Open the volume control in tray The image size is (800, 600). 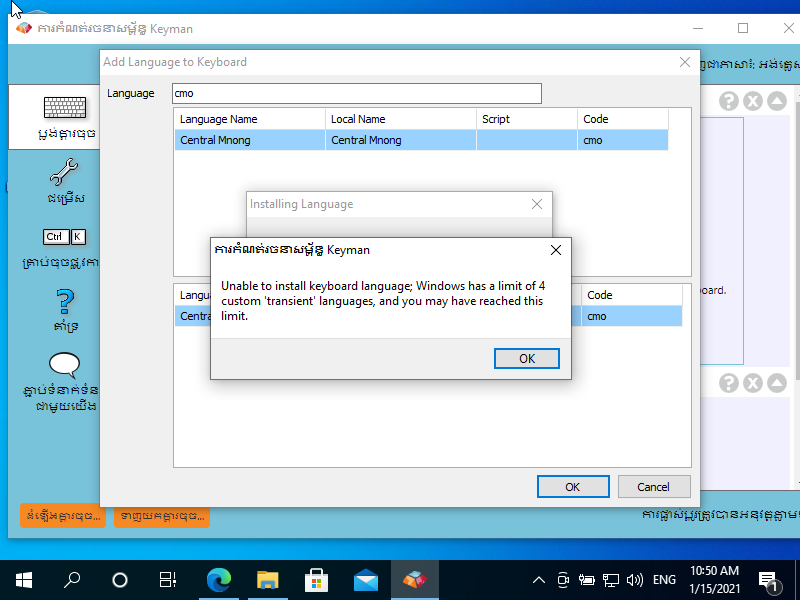tap(635, 580)
